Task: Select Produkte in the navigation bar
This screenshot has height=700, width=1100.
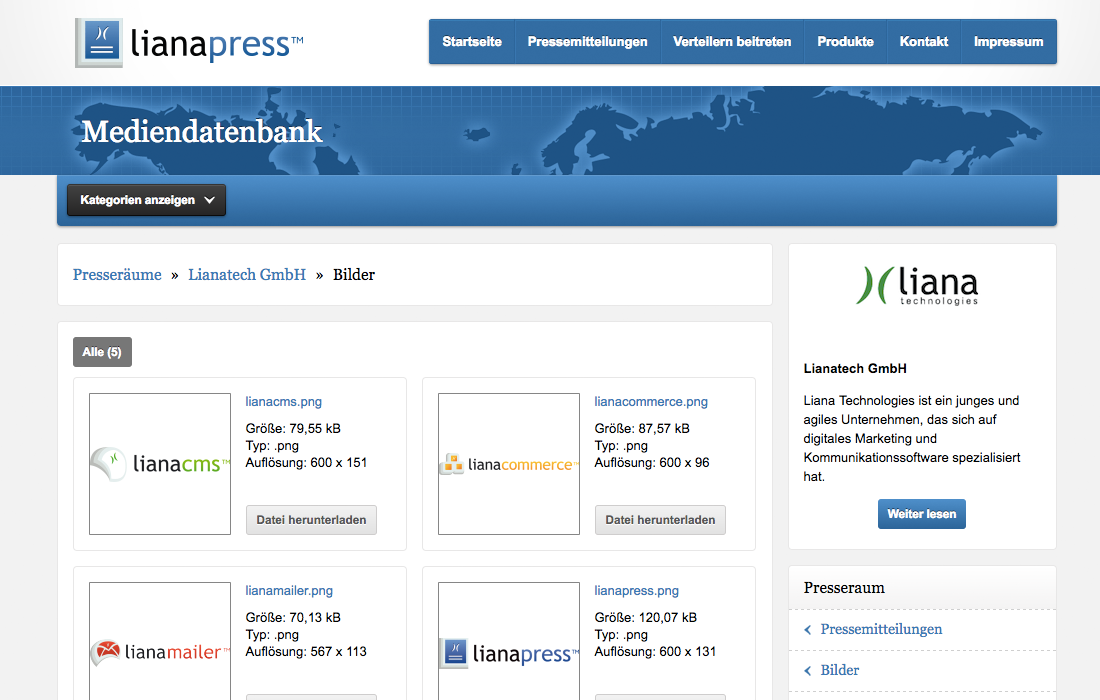Action: (845, 41)
